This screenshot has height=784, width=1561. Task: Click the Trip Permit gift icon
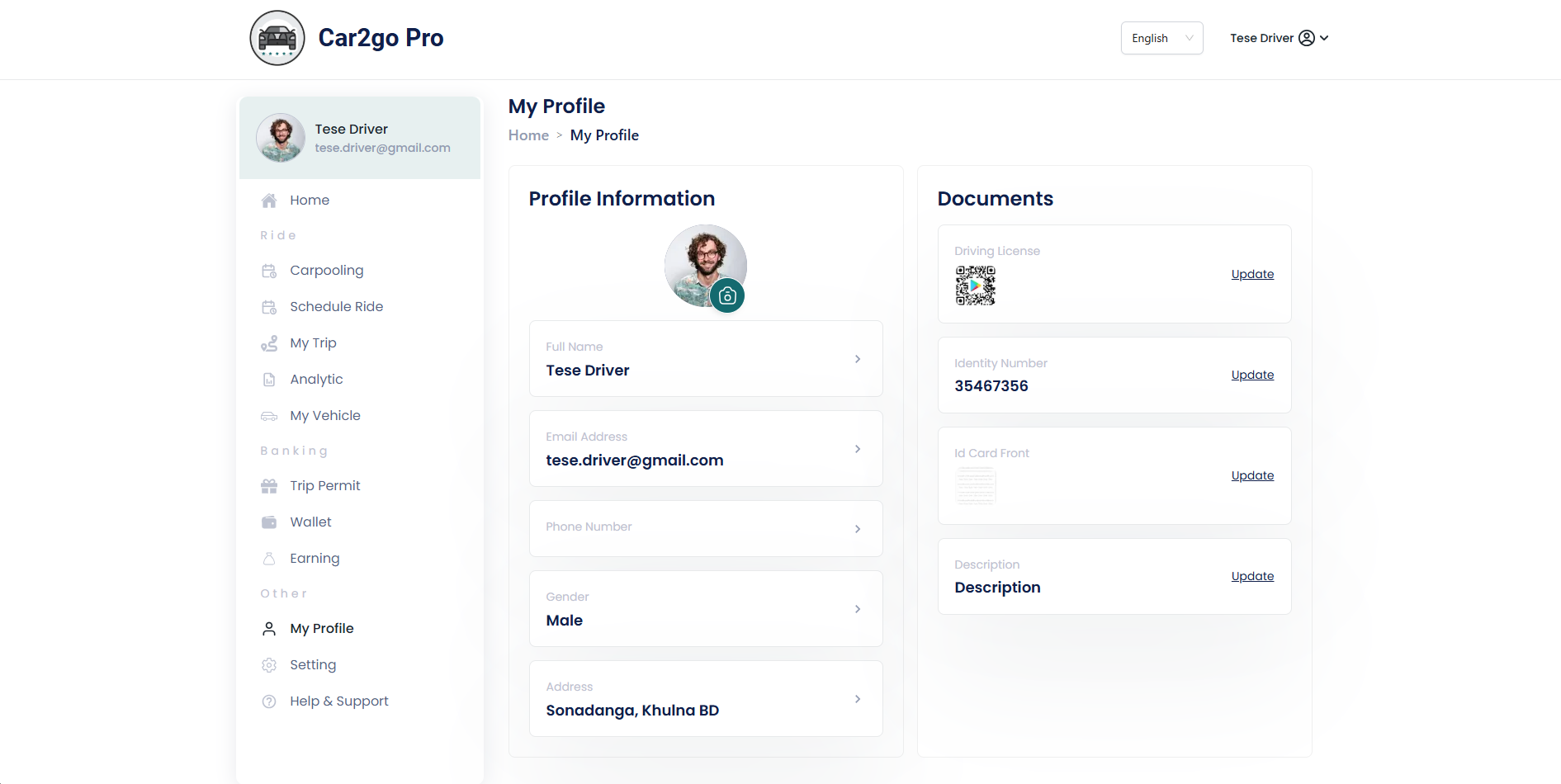pyautogui.click(x=269, y=486)
